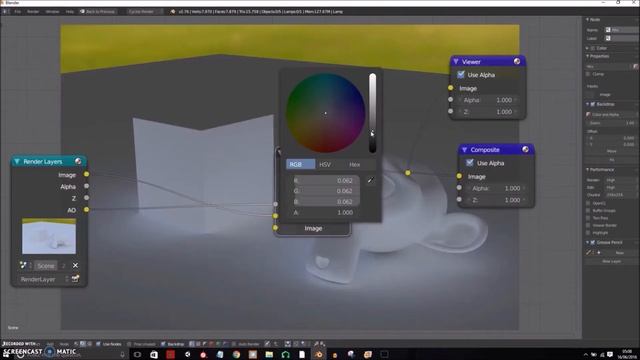Unlink scene with X in Render Layers node
This screenshot has height=360, width=640.
[75, 265]
